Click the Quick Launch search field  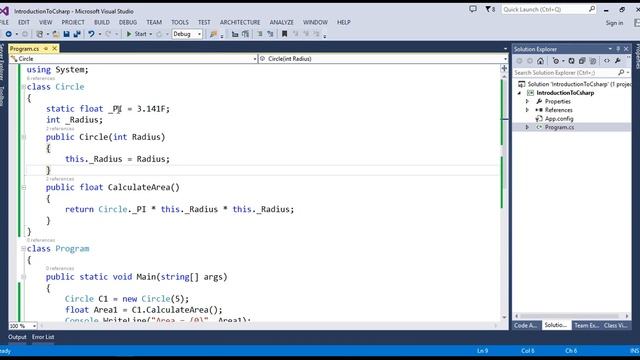pos(549,9)
